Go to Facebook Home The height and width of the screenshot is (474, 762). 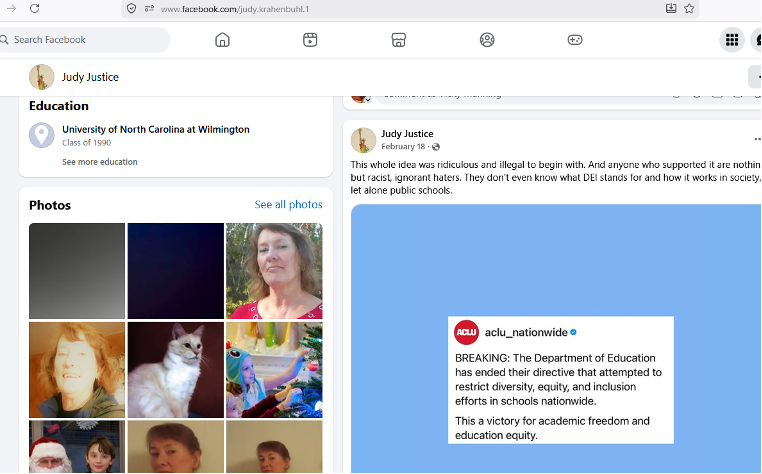pyautogui.click(x=222, y=39)
